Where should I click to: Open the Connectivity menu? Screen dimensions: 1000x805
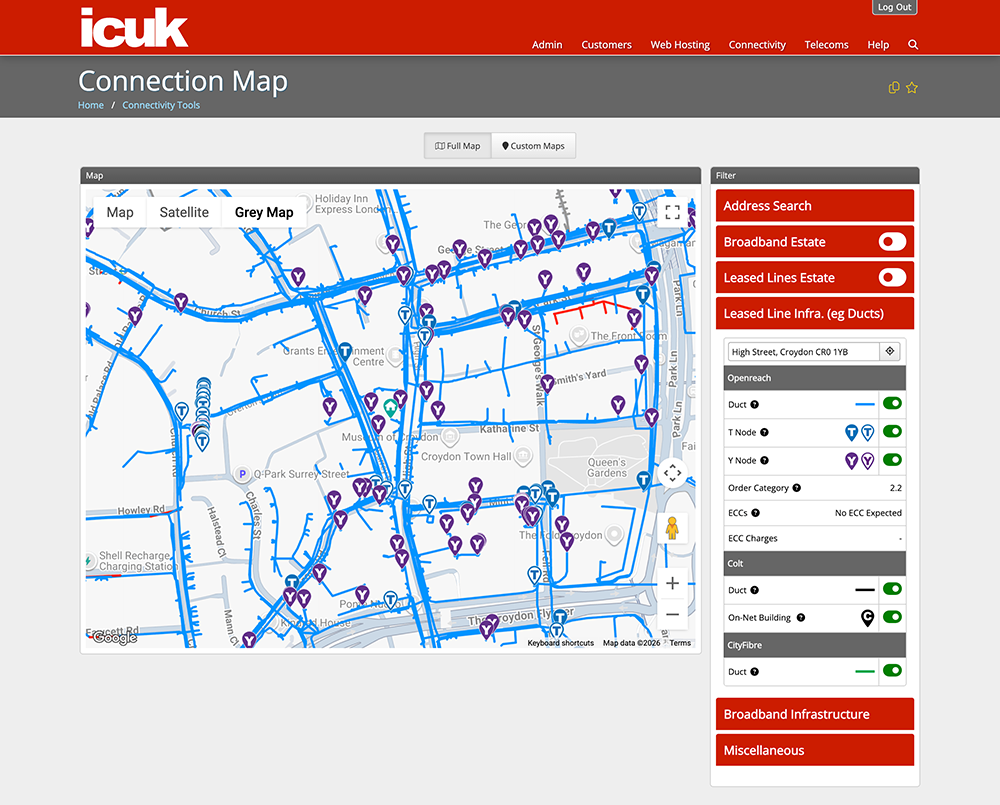click(757, 45)
